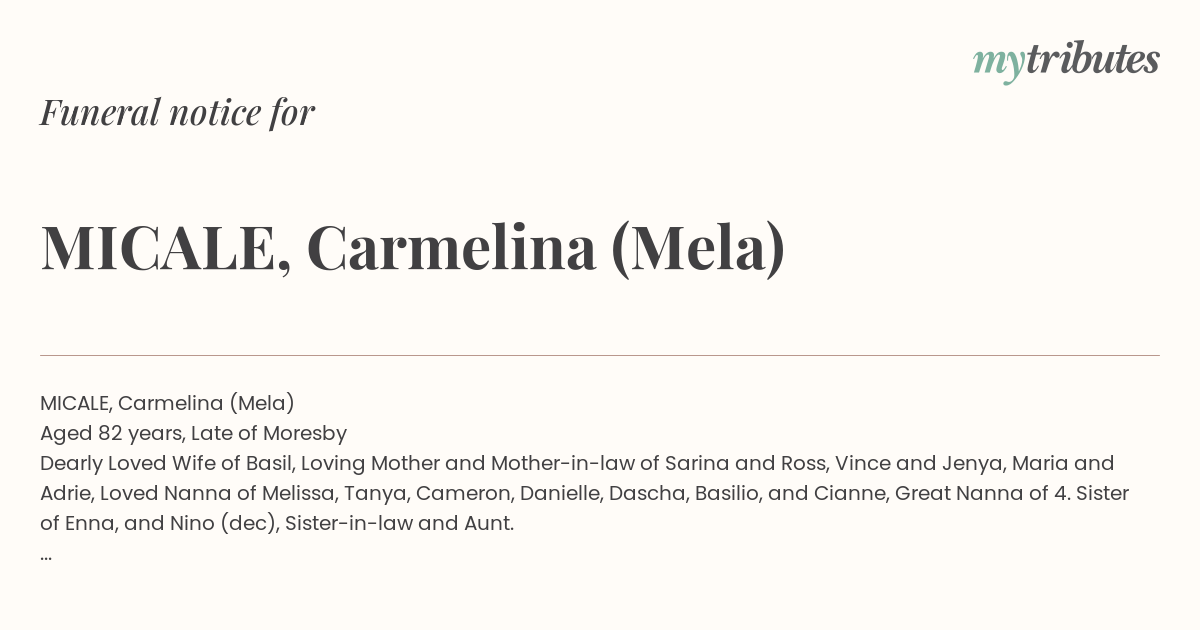Click the first line 'MICALE, Carmelina (Mela)'
This screenshot has height=630, width=1200.
point(167,403)
